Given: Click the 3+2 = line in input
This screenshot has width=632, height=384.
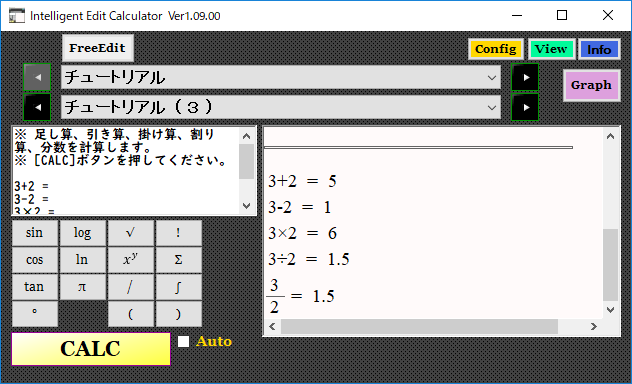Looking at the screenshot, I should coord(31,186).
